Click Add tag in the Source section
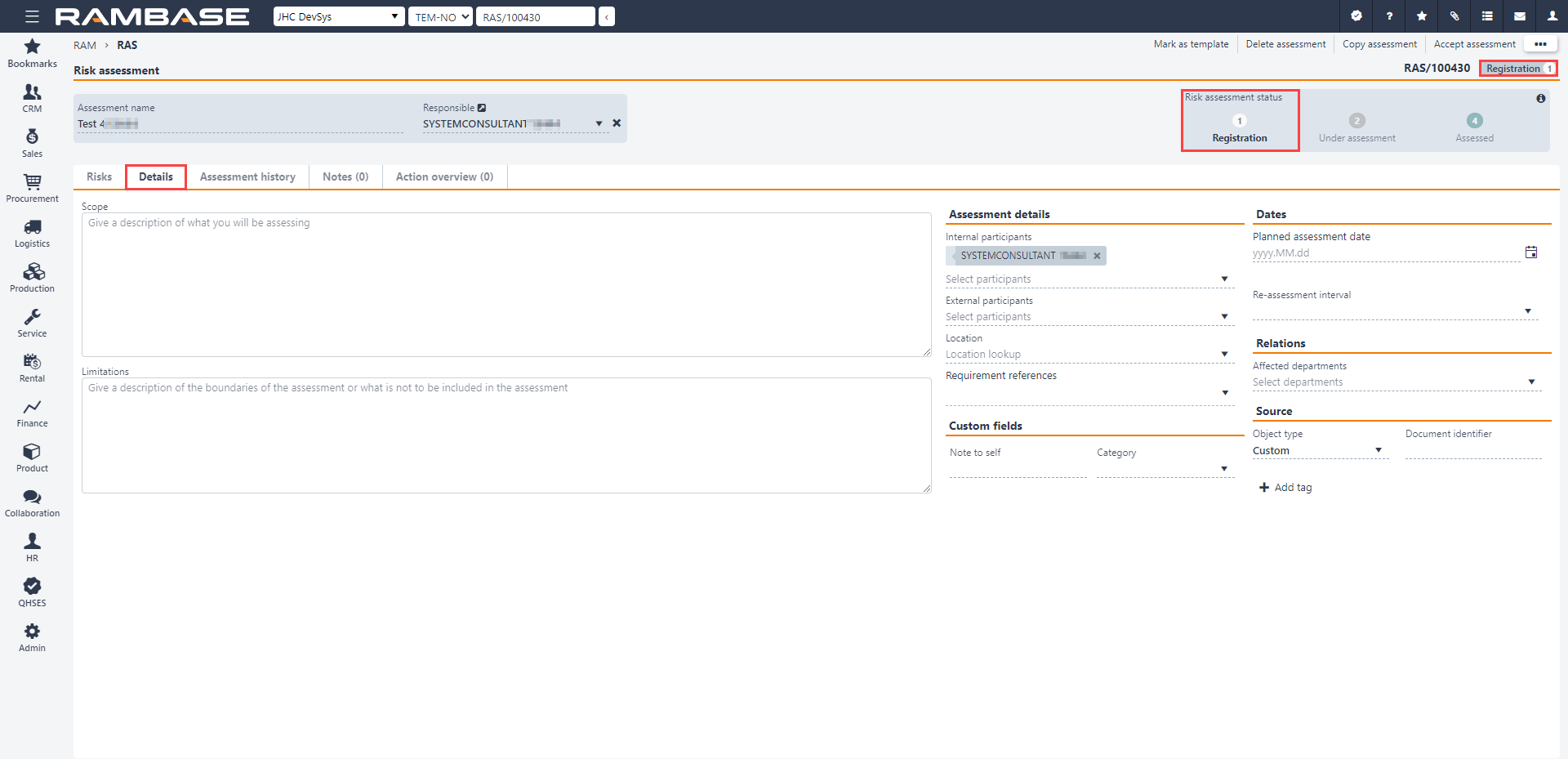Image resolution: width=1568 pixels, height=759 pixels. pos(1285,487)
